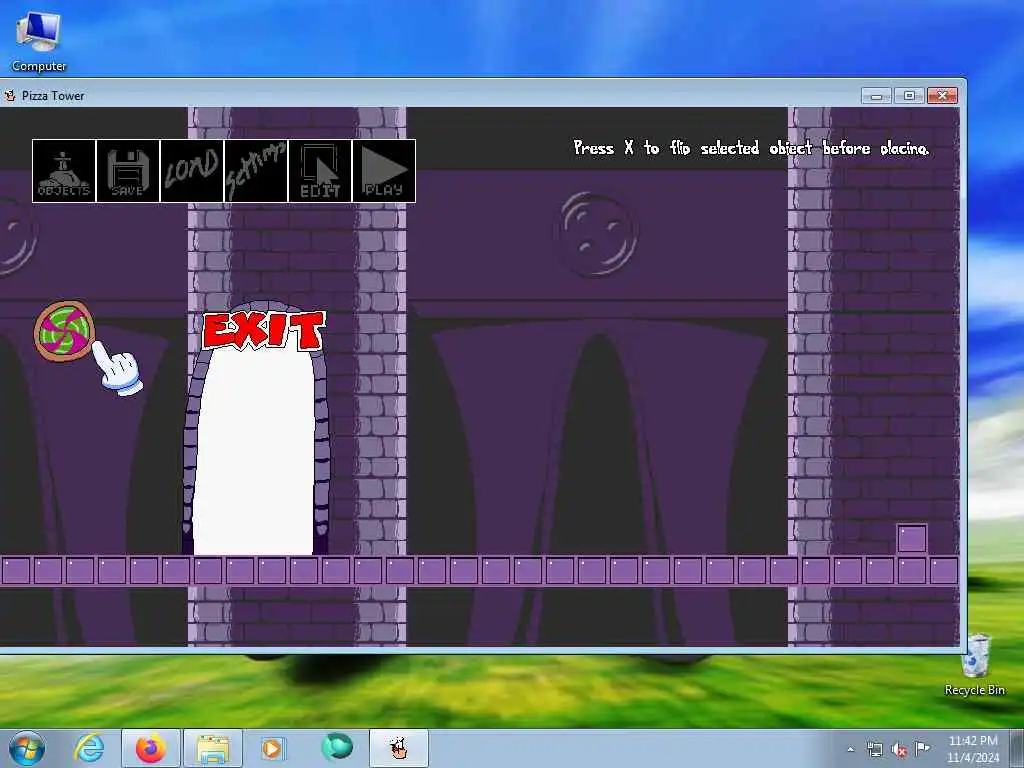
Task: Select the Pizza Tower taskbar button
Action: click(x=399, y=748)
